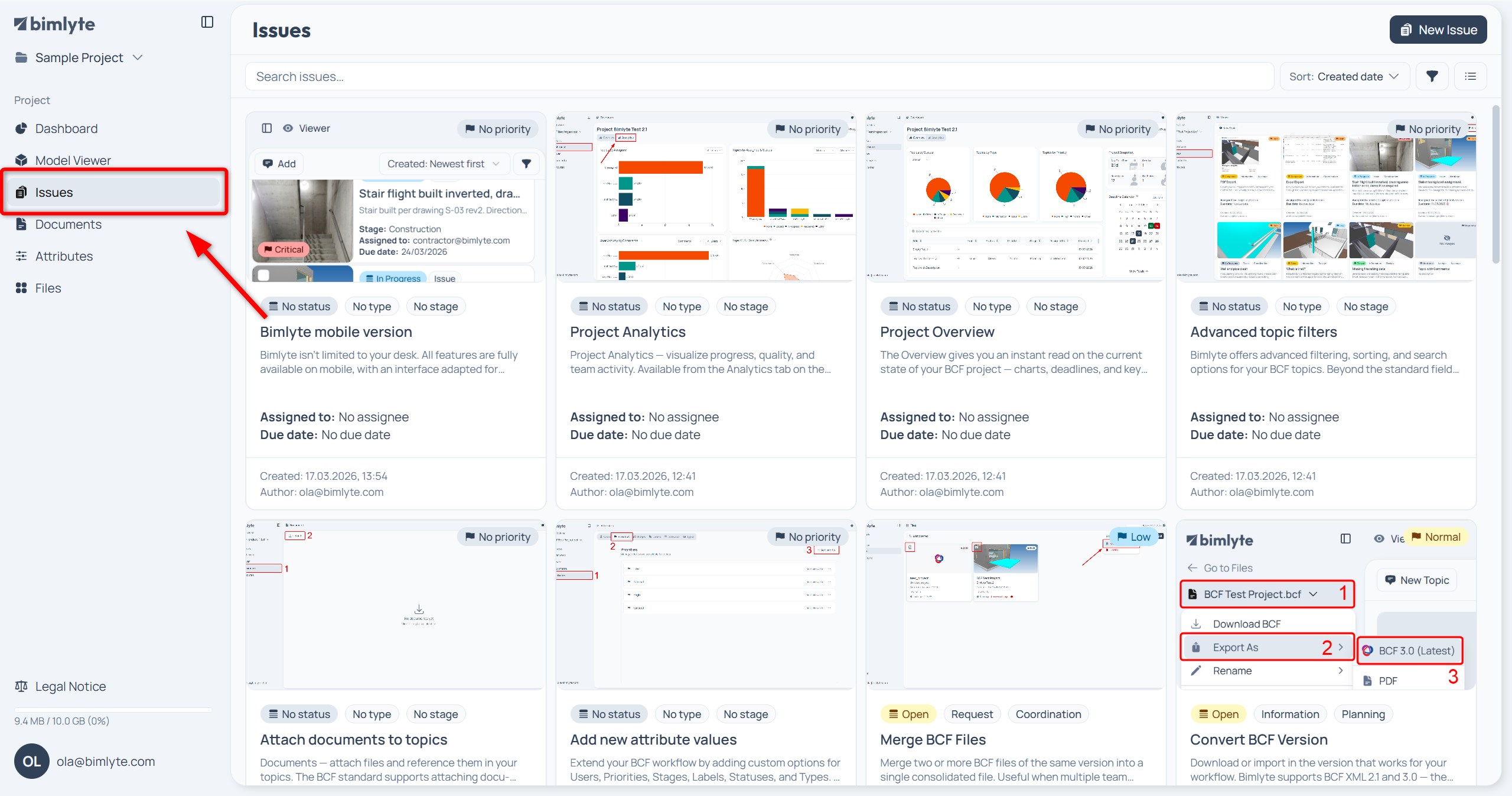
Task: Open the Merge BCF Files thumbnail
Action: [1016, 605]
